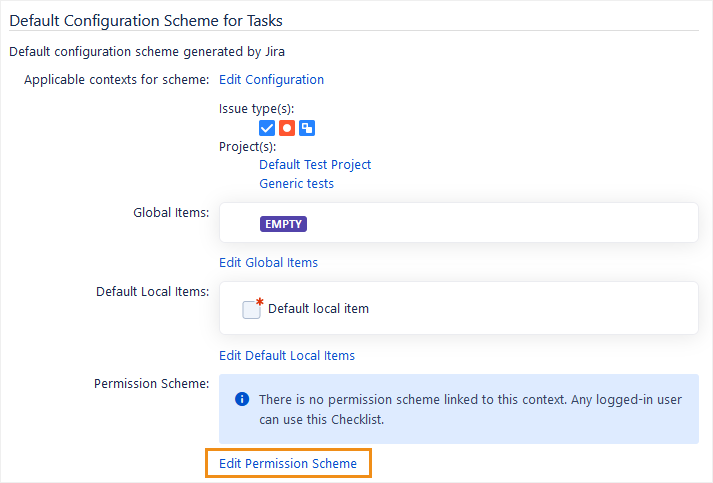This screenshot has width=713, height=483.
Task: Click Edit Default Local Items
Action: [x=286, y=356]
